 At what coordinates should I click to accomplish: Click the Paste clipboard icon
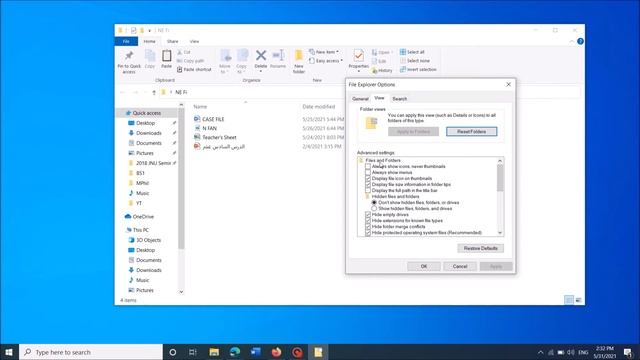click(x=167, y=56)
